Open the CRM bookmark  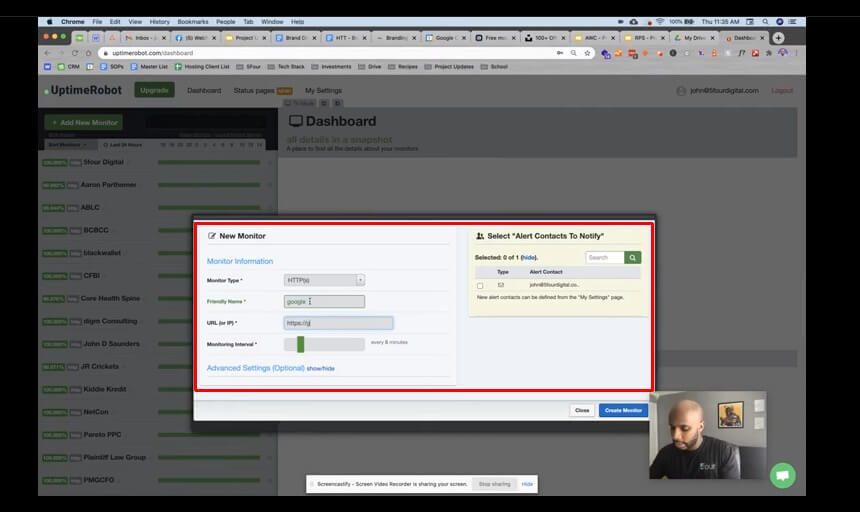click(x=69, y=67)
